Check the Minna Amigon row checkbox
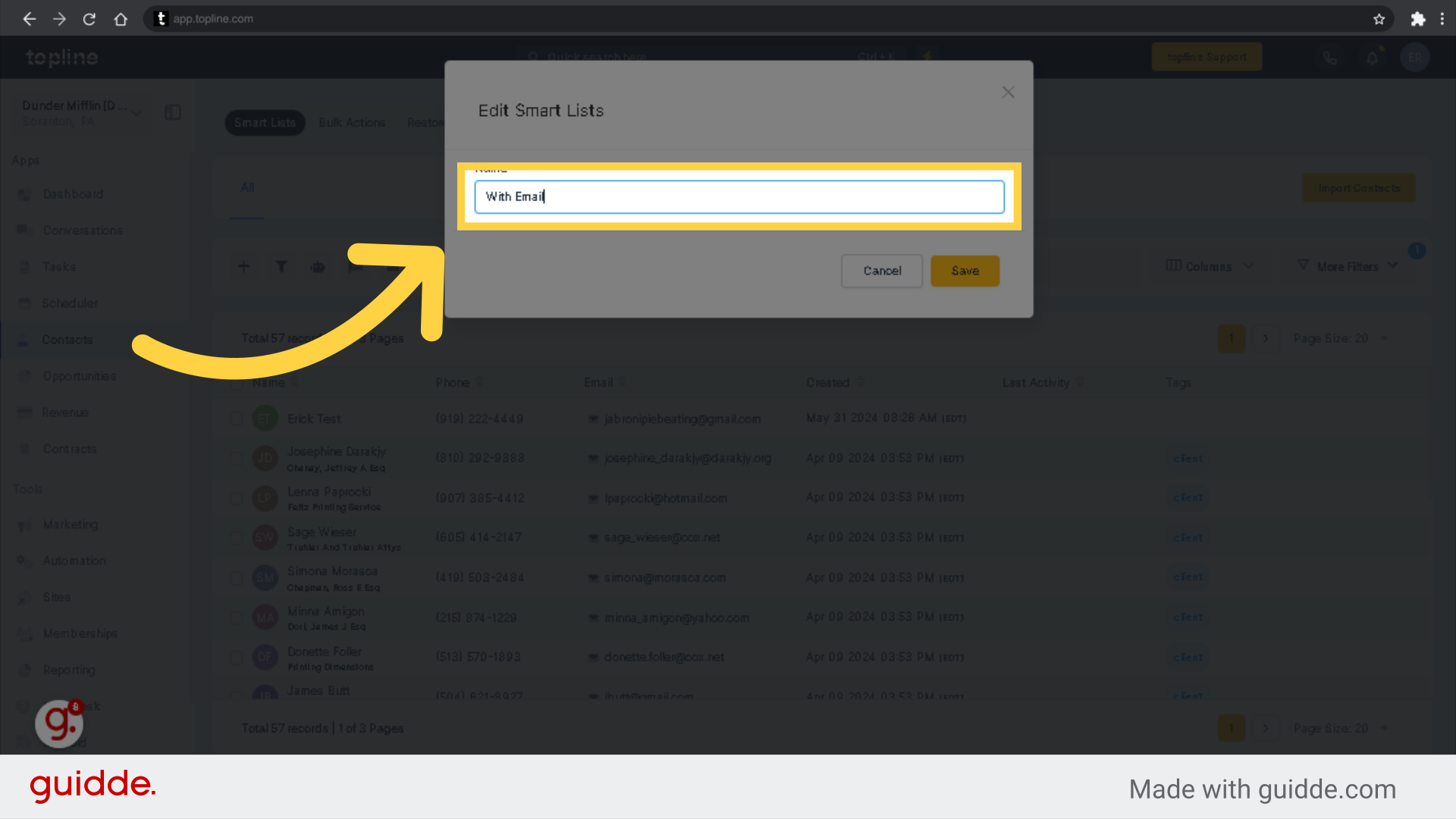This screenshot has width=1456, height=819. 237,617
